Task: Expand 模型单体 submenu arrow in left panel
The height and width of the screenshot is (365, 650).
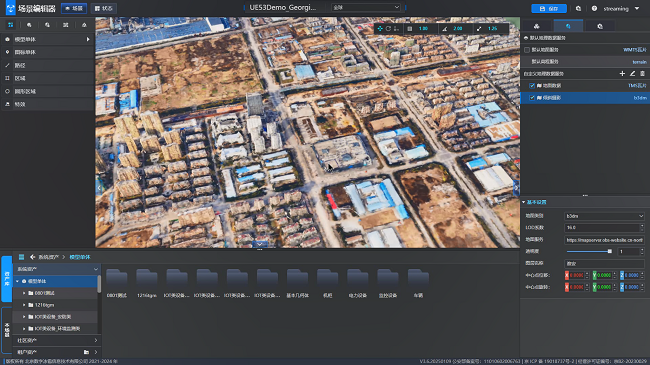Action: coord(88,39)
